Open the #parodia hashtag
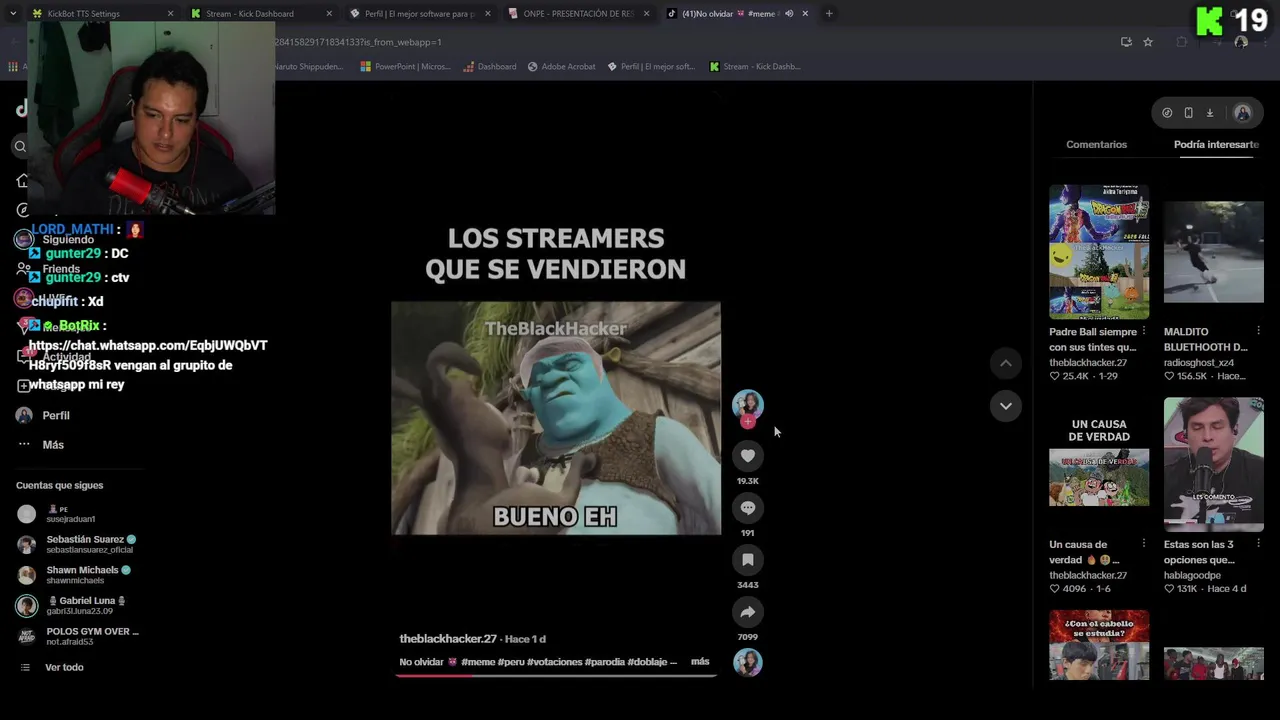1280x720 pixels. click(x=605, y=662)
